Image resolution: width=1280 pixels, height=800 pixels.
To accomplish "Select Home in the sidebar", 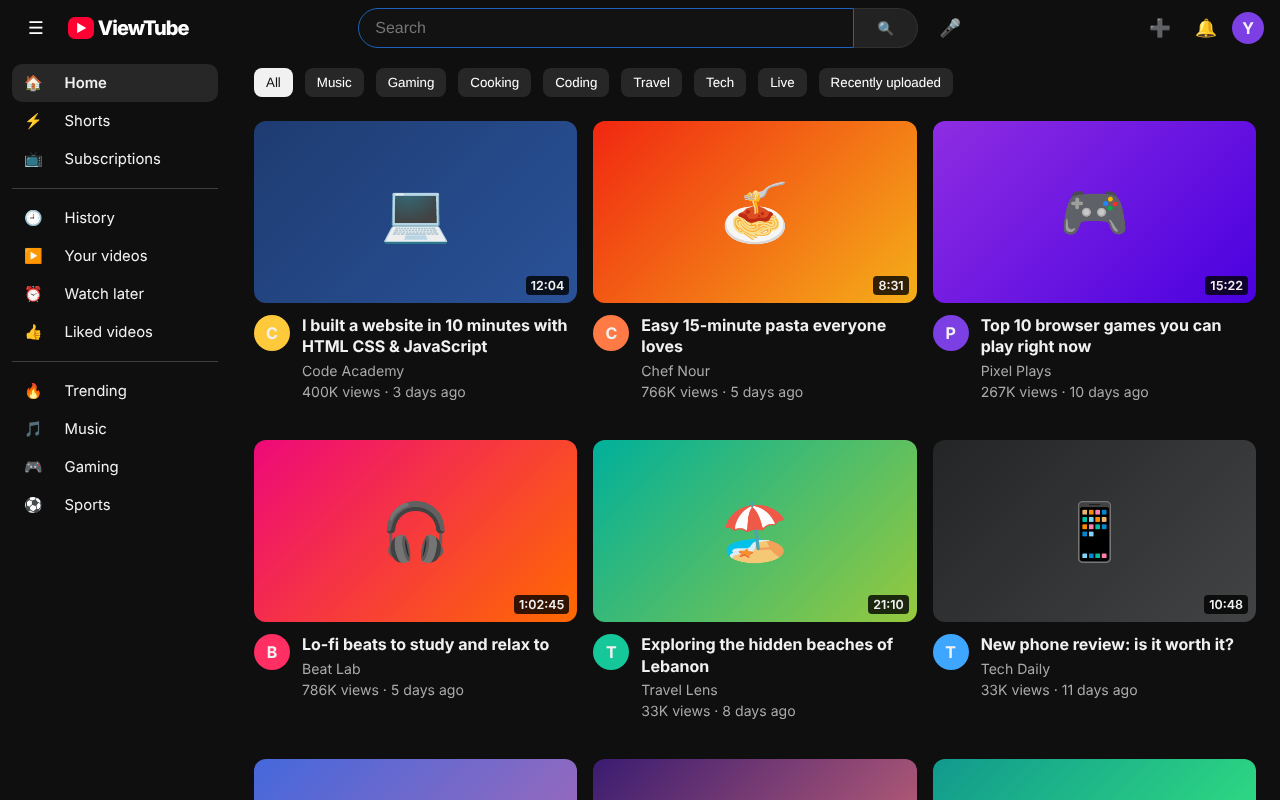I will point(115,83).
